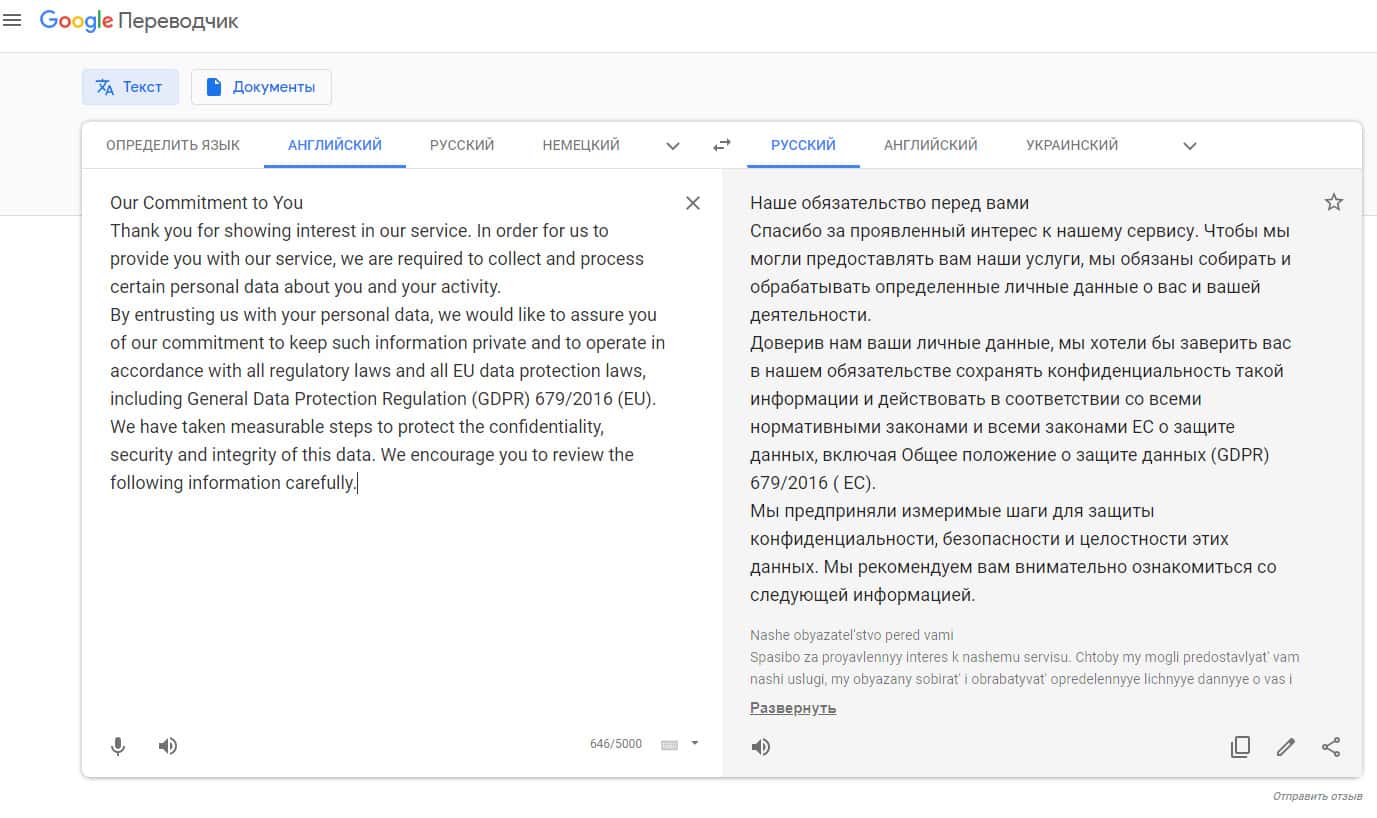Share the translation

coord(1331,747)
